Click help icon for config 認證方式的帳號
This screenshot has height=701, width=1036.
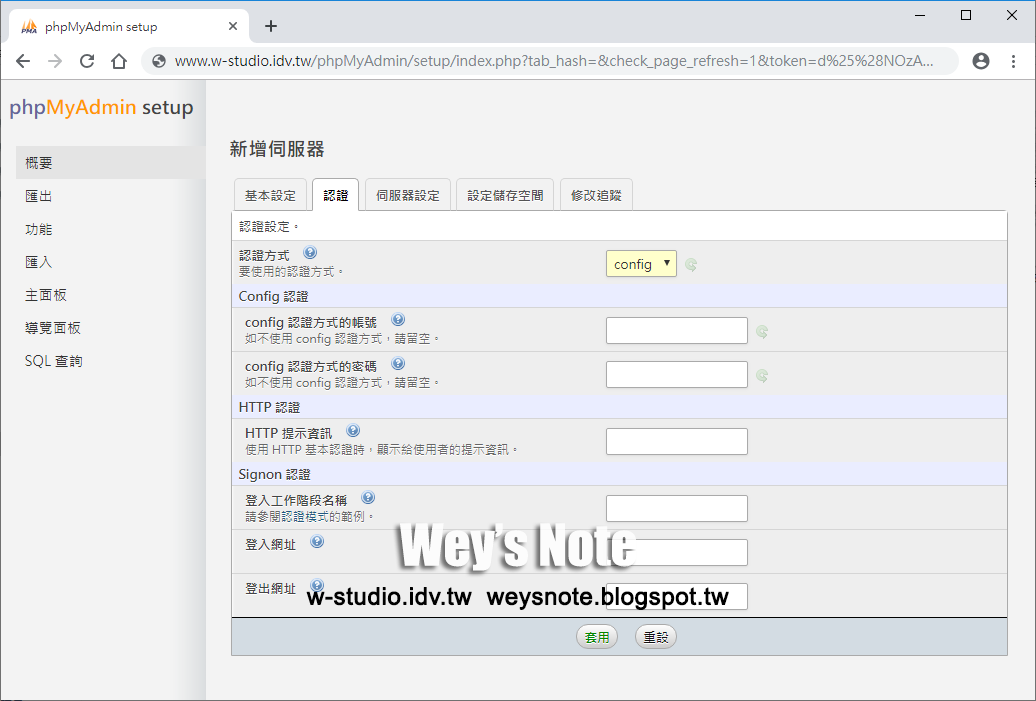(398, 320)
